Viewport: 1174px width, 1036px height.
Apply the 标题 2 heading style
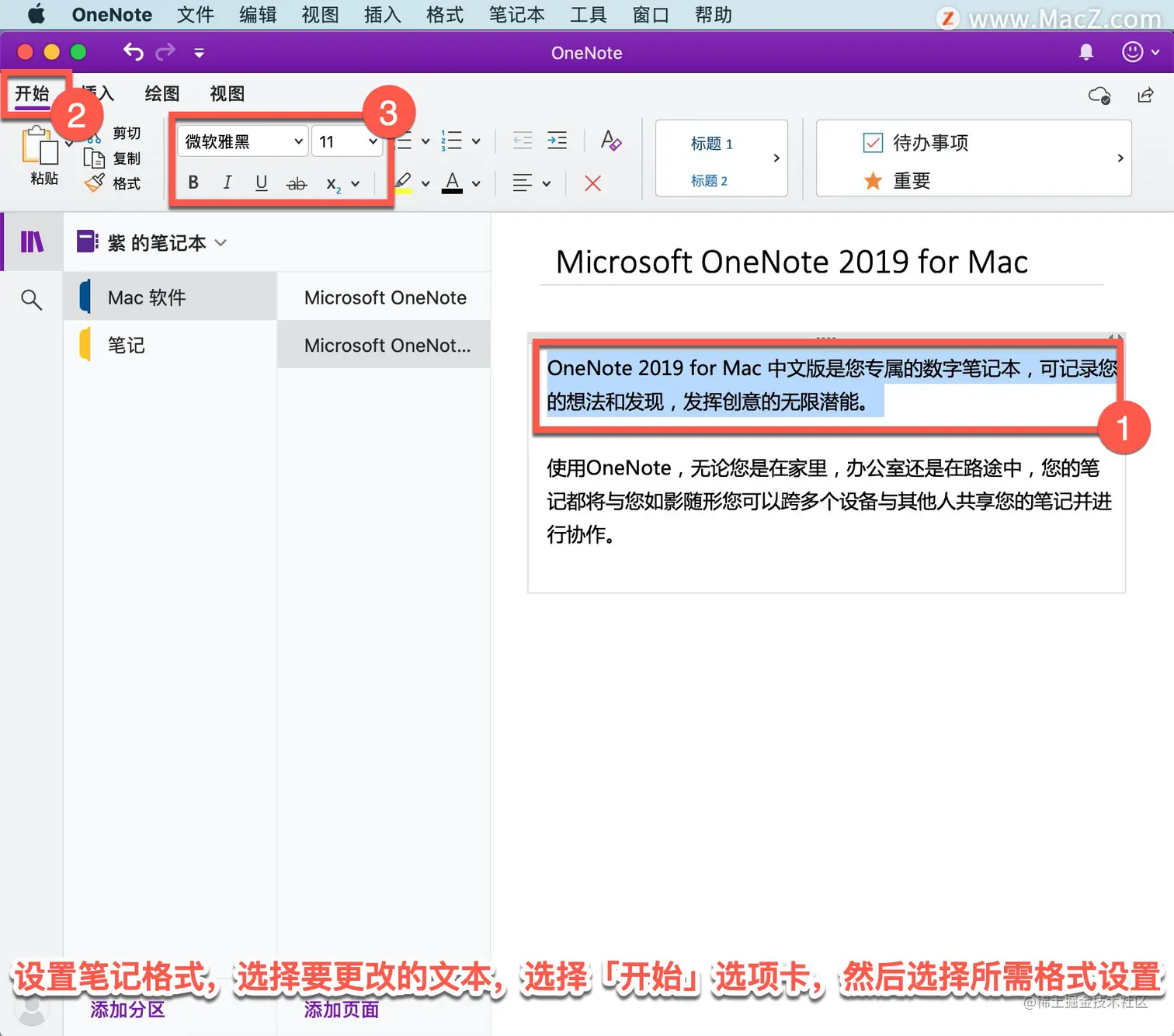point(710,181)
